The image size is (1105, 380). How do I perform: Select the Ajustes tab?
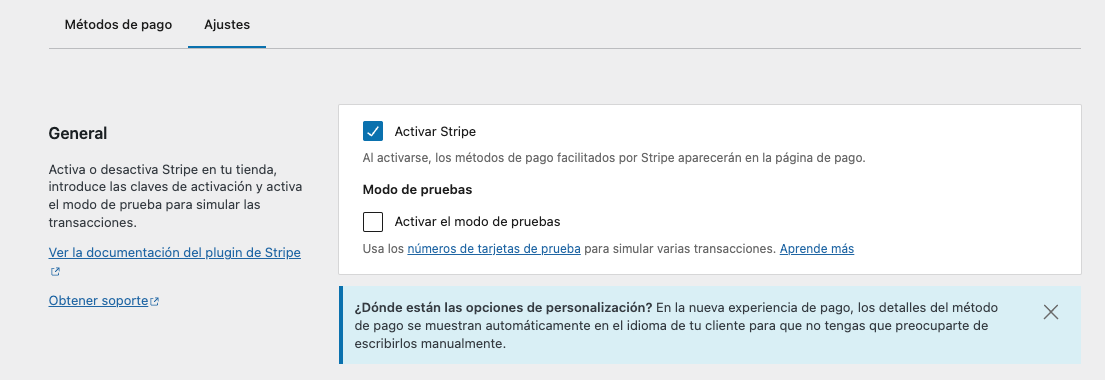pos(227,24)
